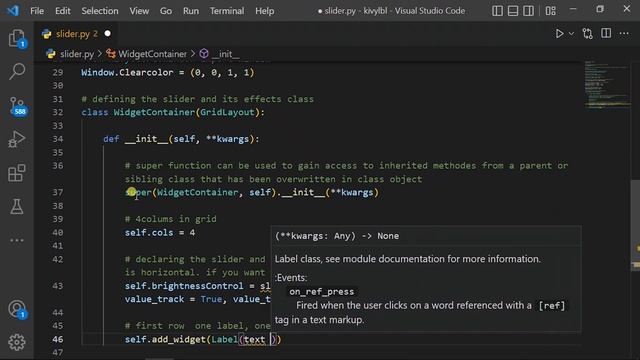Open the Selection menu
Screen dimensions: 640x360
100,11
